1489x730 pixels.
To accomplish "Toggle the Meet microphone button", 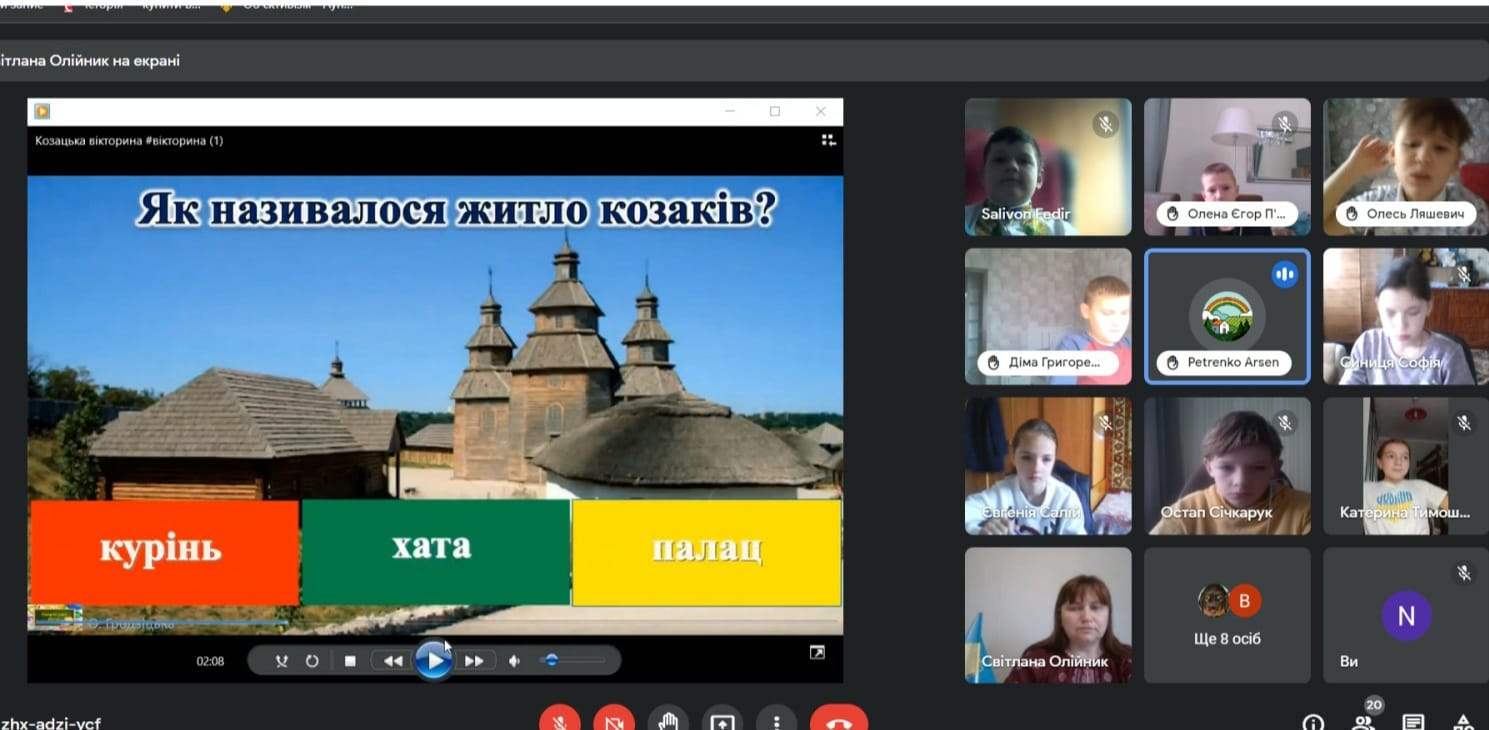I will [560, 720].
